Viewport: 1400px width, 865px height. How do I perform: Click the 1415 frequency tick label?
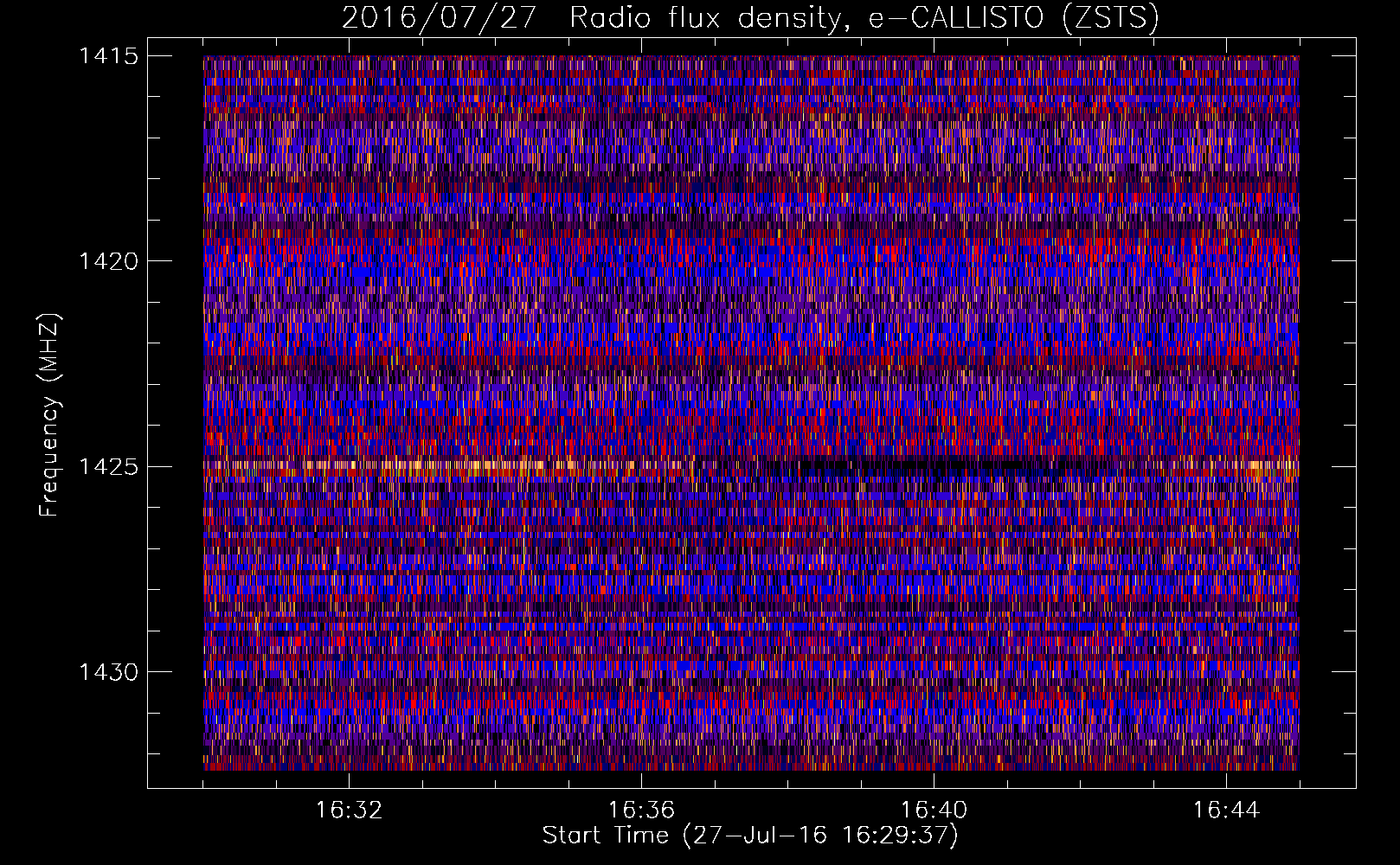[108, 56]
